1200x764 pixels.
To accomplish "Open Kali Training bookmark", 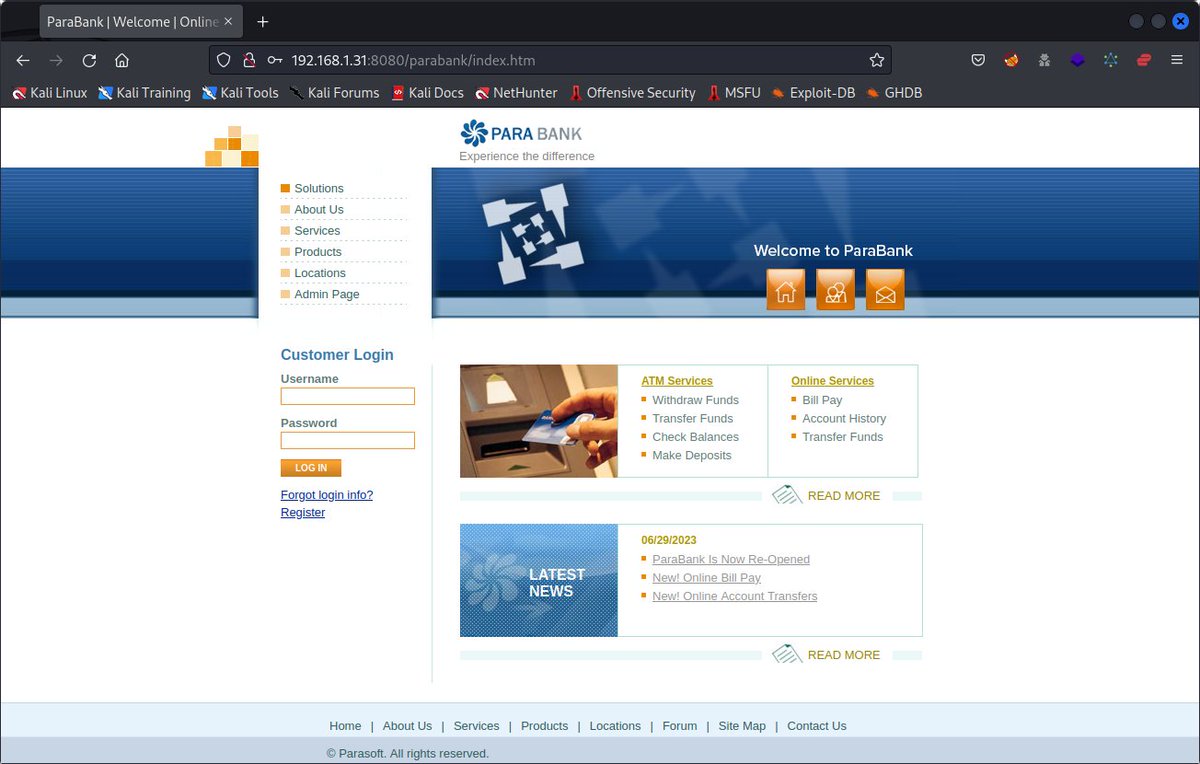I will [x=145, y=93].
